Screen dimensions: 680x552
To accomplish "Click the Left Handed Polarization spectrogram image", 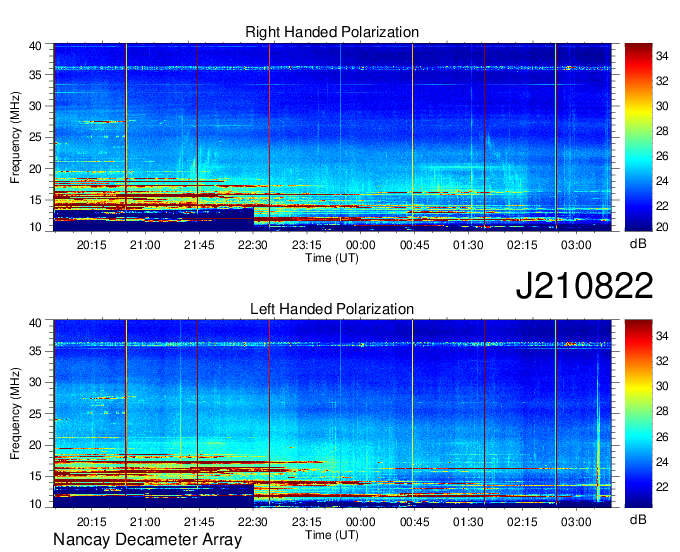I will click(332, 414).
